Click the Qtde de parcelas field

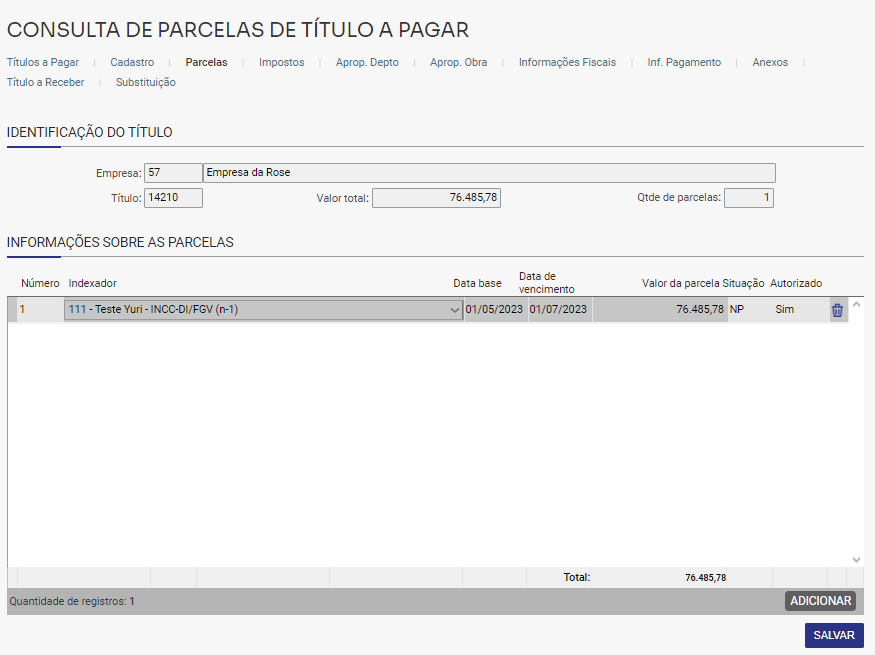tap(749, 198)
